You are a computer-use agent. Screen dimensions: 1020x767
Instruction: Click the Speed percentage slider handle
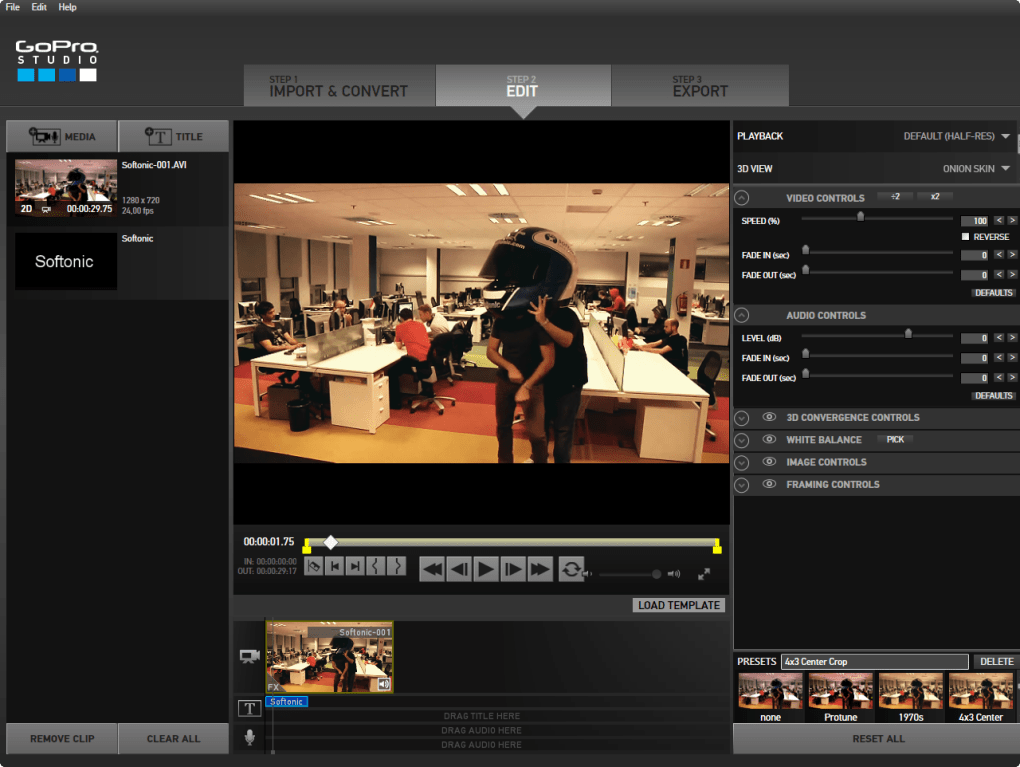(x=860, y=217)
